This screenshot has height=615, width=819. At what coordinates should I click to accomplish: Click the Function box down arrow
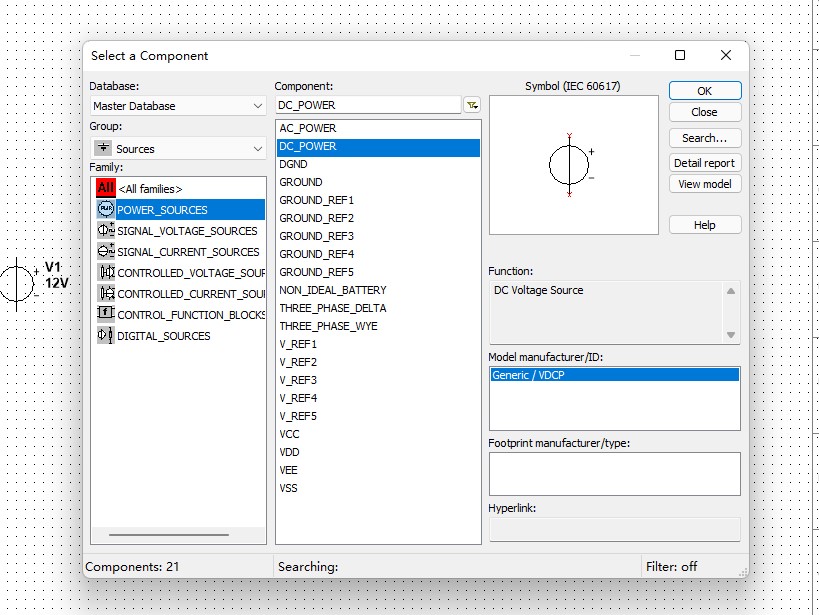[x=731, y=335]
